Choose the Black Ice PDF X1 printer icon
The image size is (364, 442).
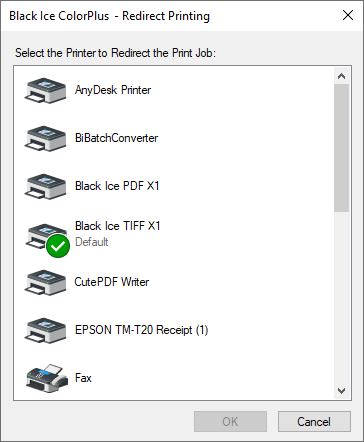click(45, 186)
